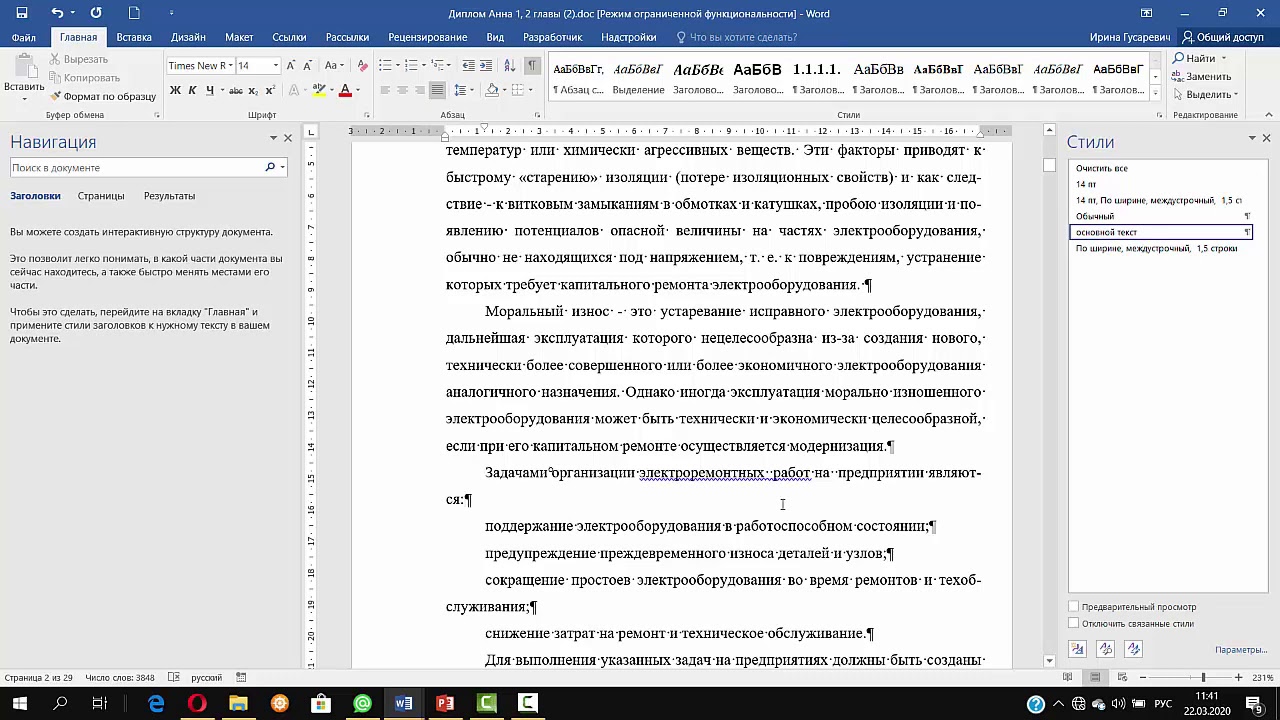The width and height of the screenshot is (1280, 720).
Task: Adjust zoom slider in status bar
Action: click(1203, 678)
